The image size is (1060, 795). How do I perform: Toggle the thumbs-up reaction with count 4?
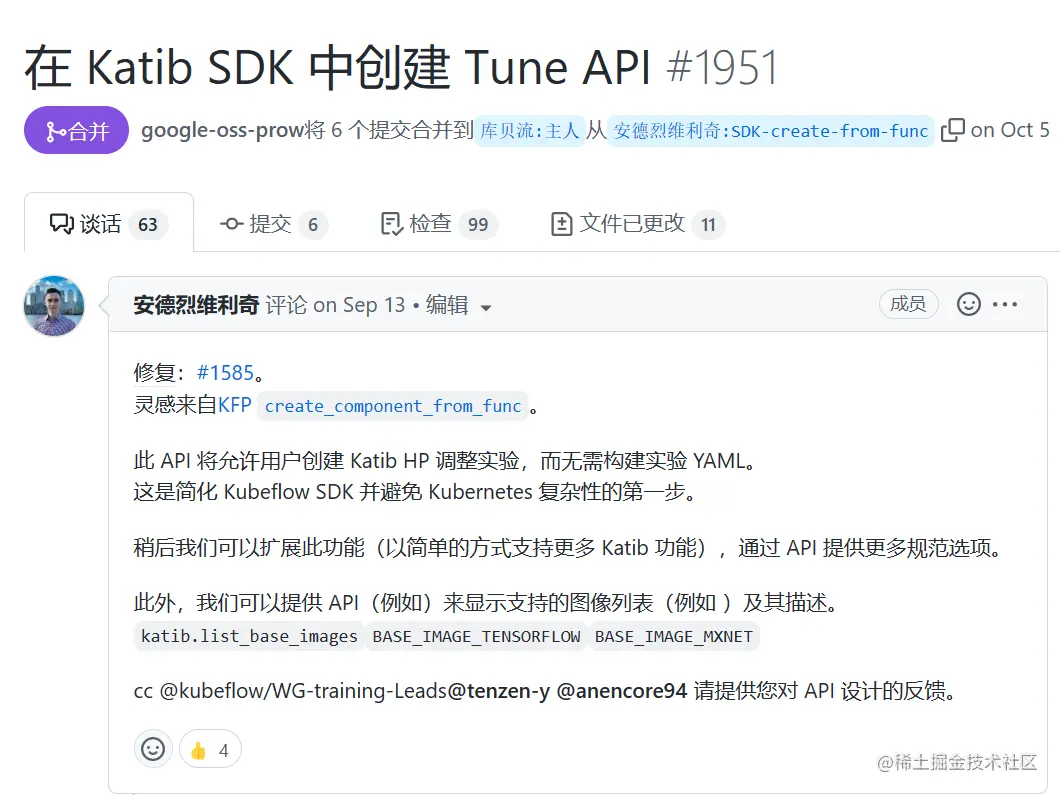point(210,749)
